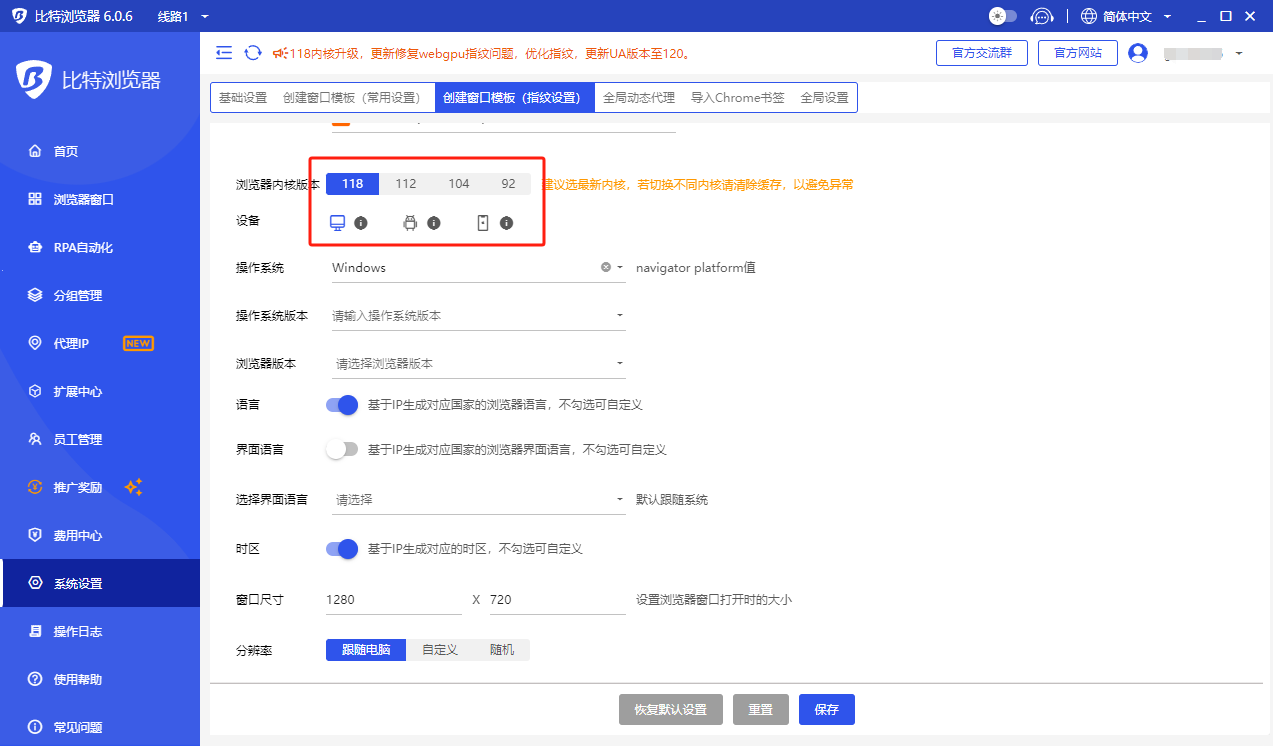Click the window width field 1280

pos(393,600)
